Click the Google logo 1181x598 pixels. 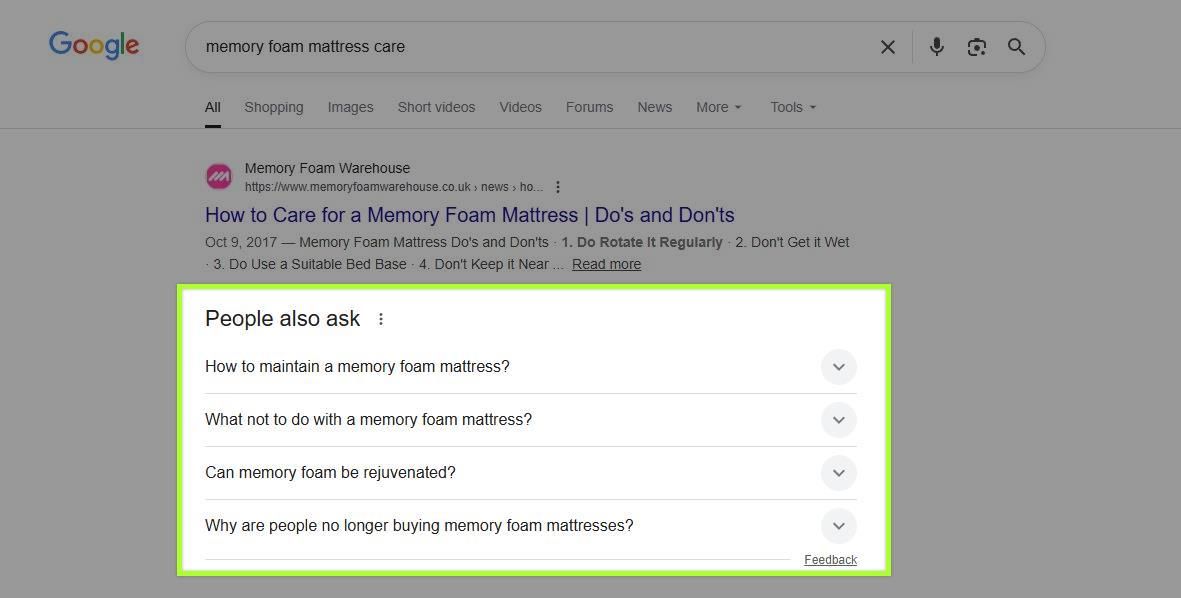pos(94,46)
